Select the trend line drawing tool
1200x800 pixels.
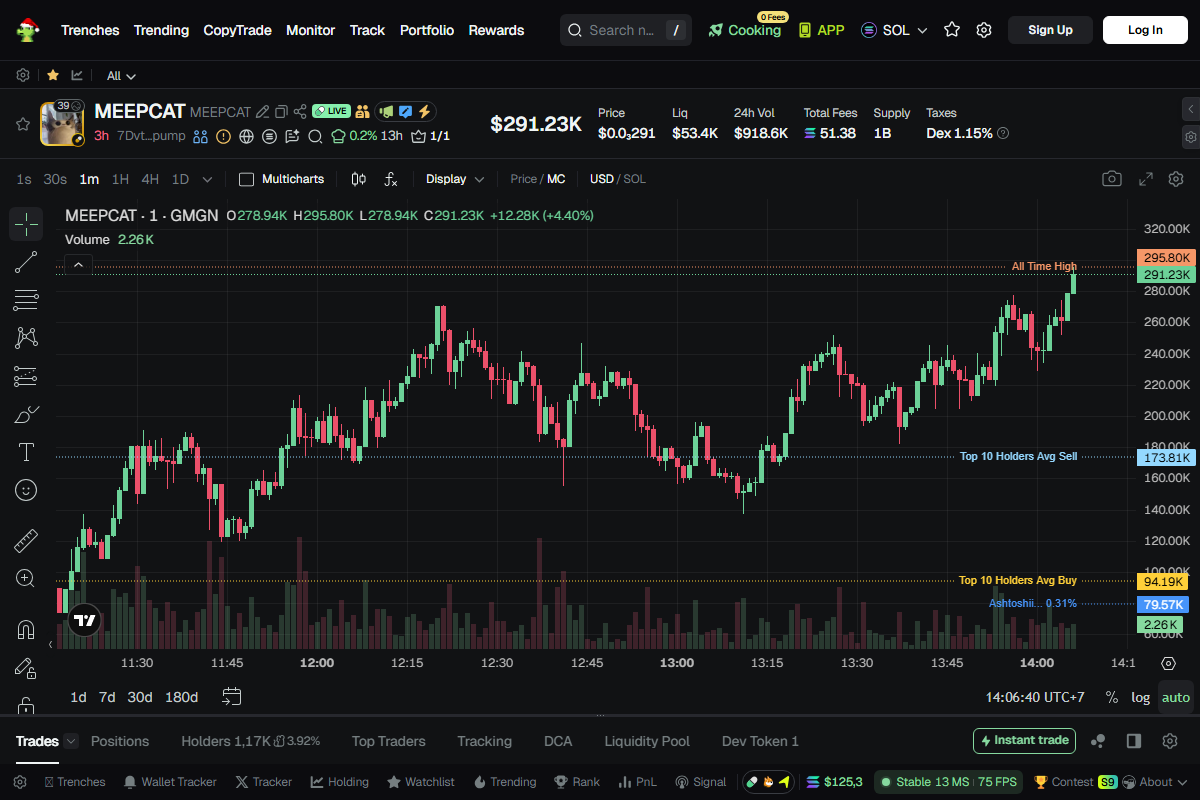(26, 263)
